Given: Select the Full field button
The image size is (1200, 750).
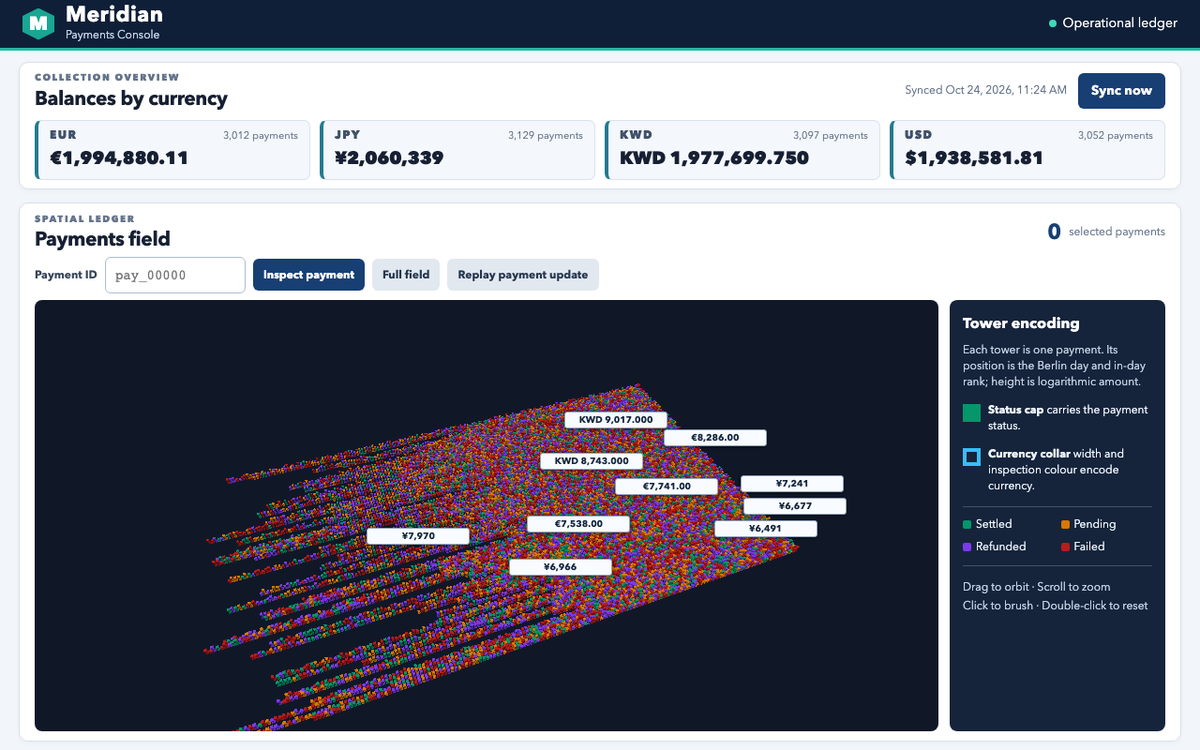Looking at the screenshot, I should [406, 275].
